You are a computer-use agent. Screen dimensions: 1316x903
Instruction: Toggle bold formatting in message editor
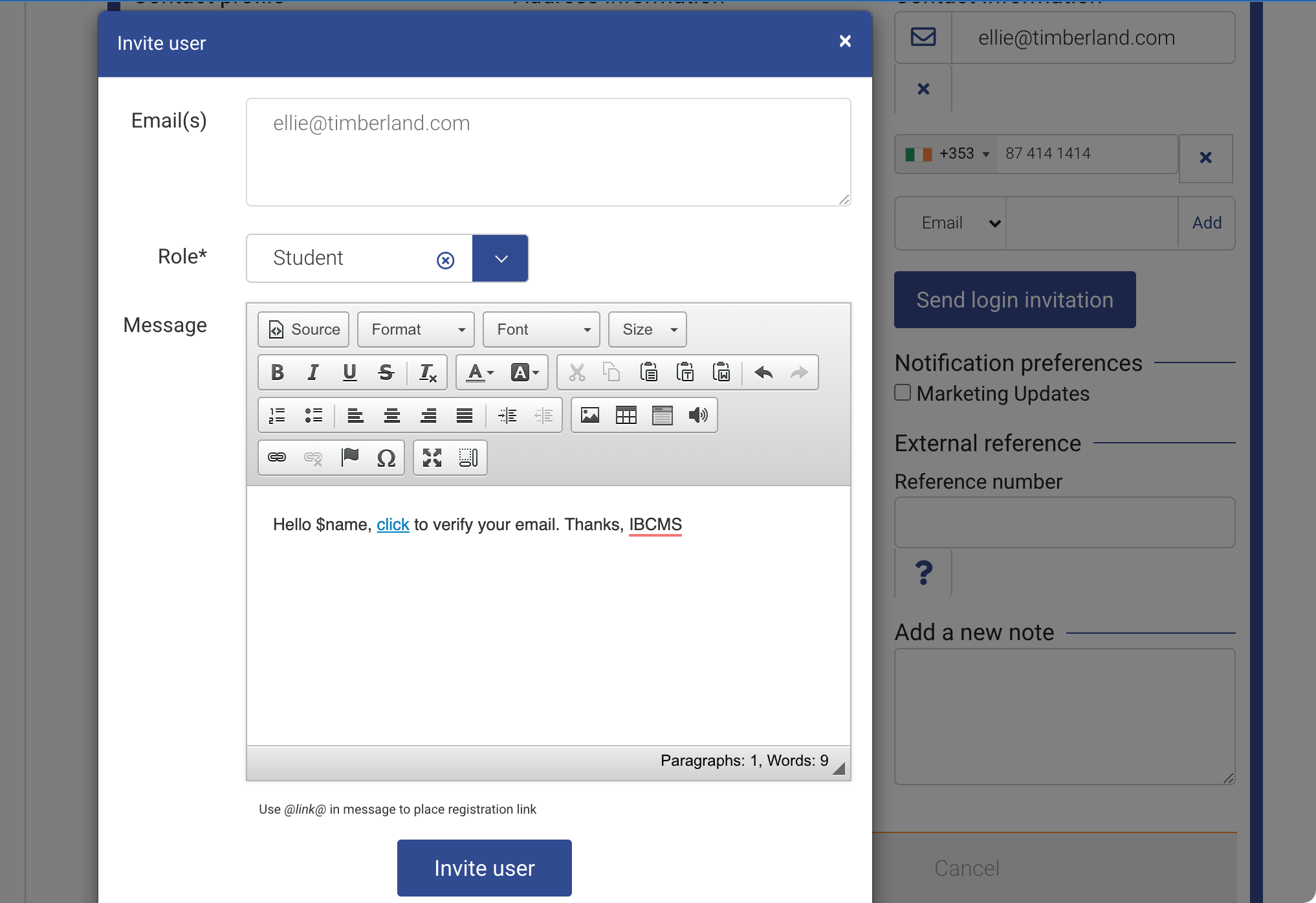pos(278,372)
